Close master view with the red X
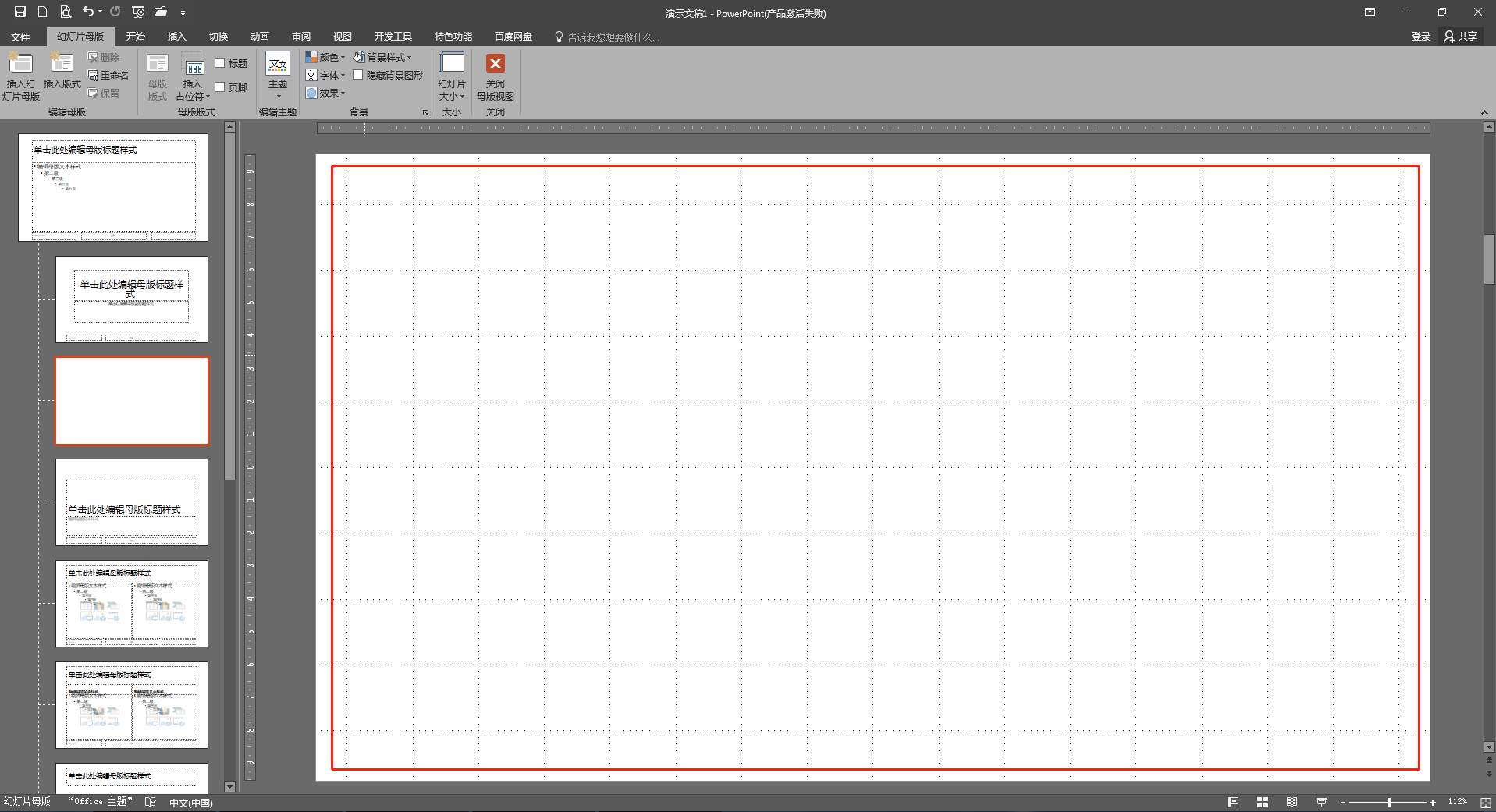Image resolution: width=1496 pixels, height=812 pixels. (496, 76)
